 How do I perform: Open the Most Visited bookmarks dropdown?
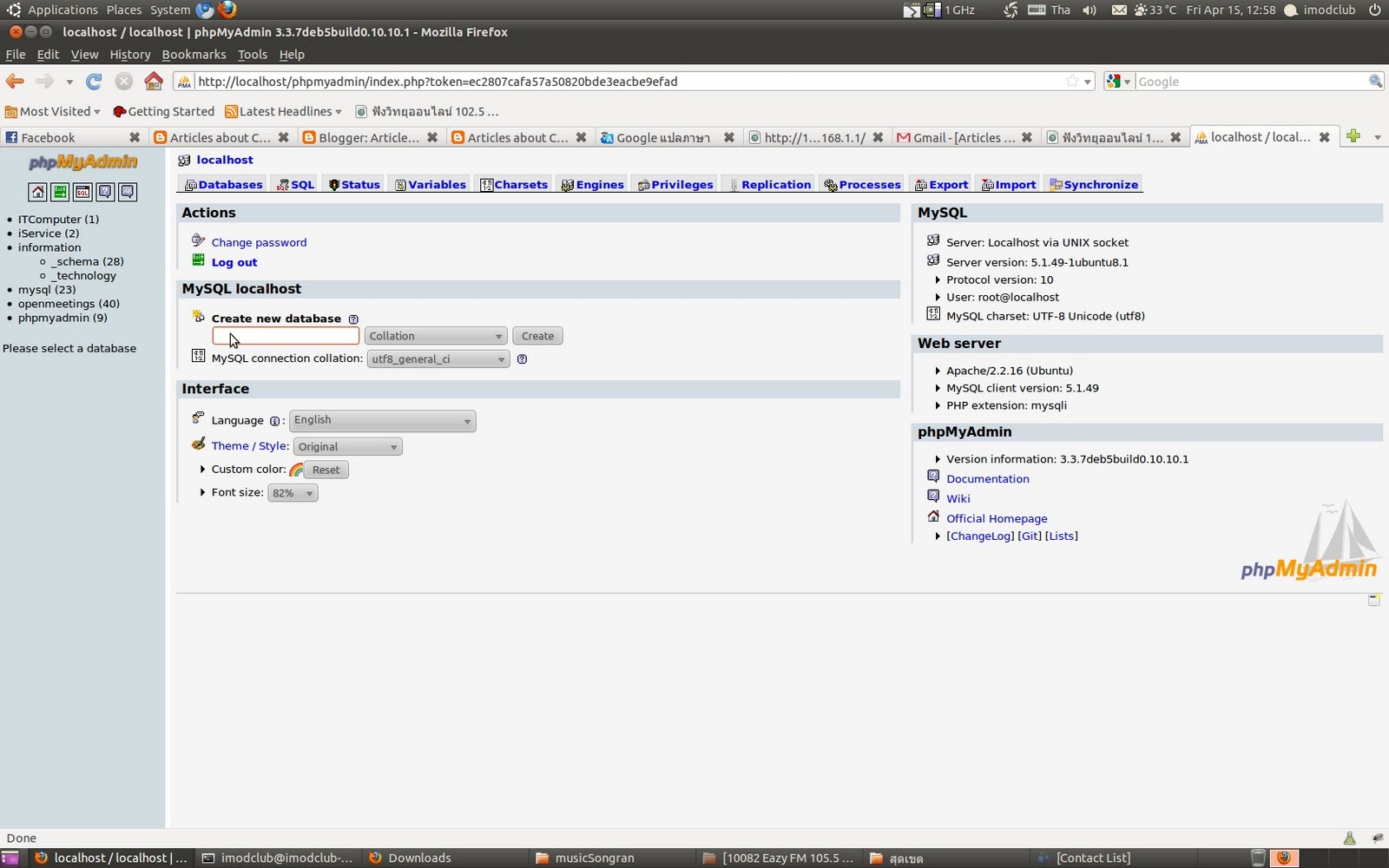53,111
